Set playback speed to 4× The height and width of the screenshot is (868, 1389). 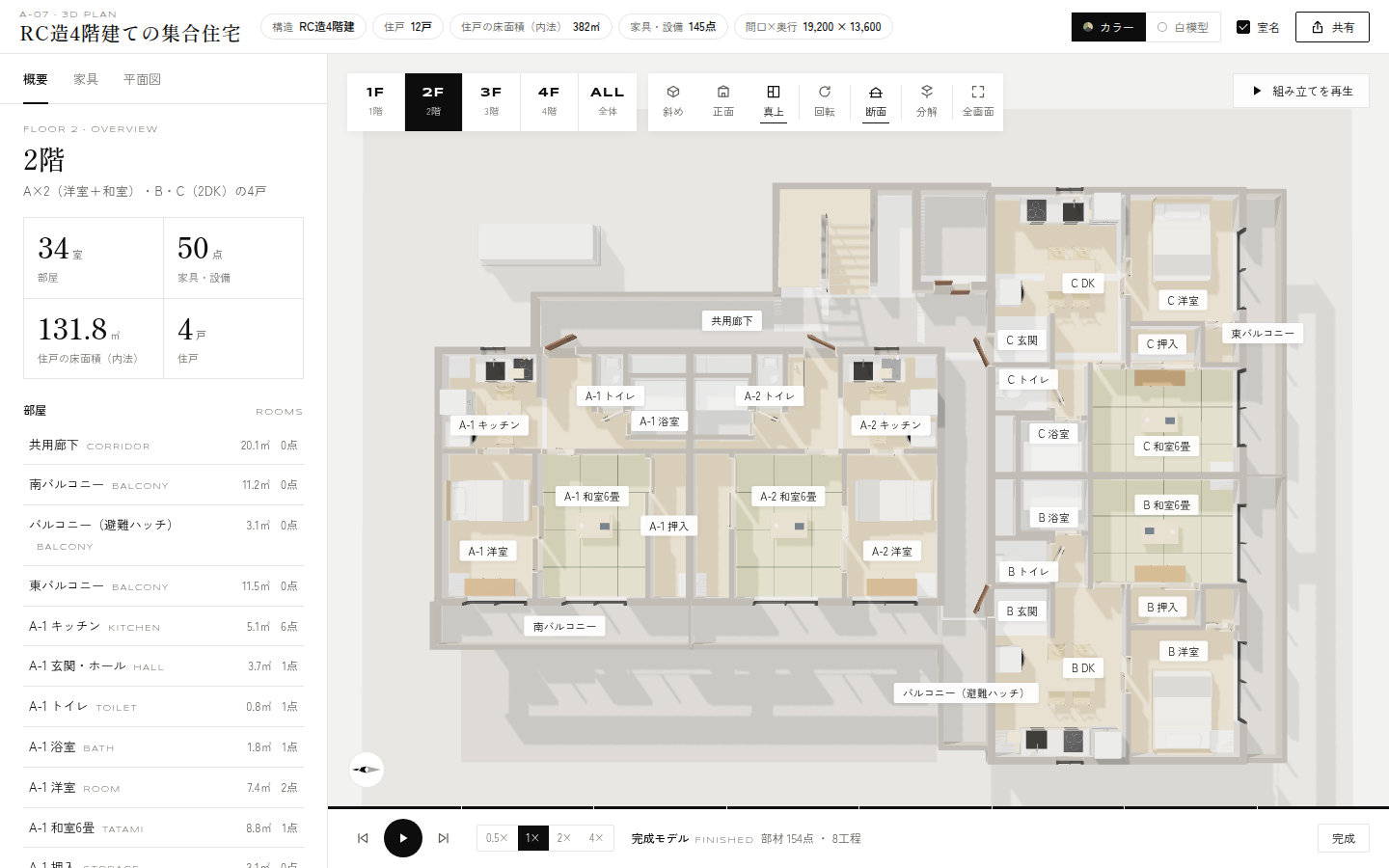coord(596,838)
